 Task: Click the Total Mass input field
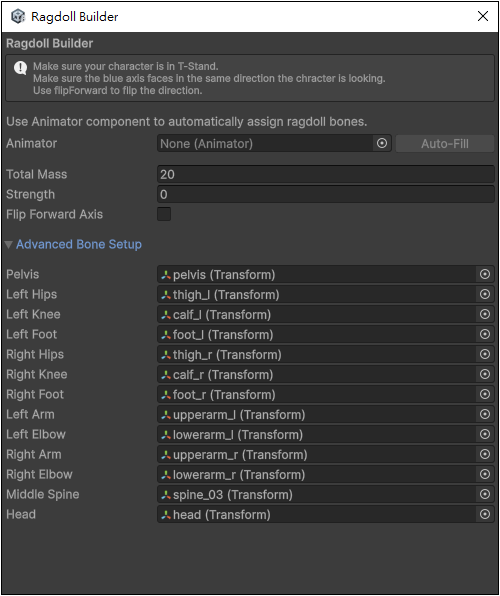(x=326, y=174)
